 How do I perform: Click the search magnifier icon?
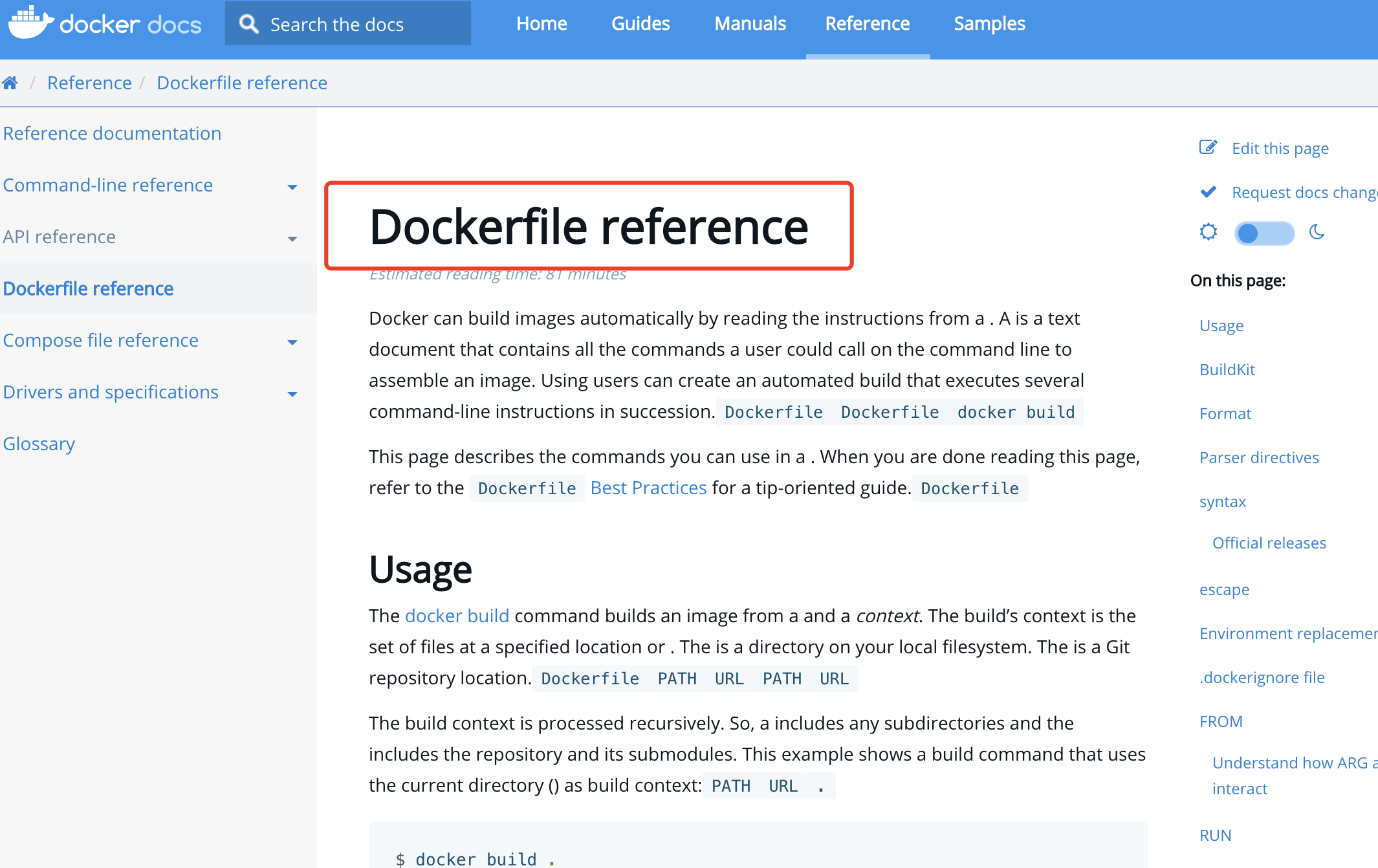(x=248, y=24)
